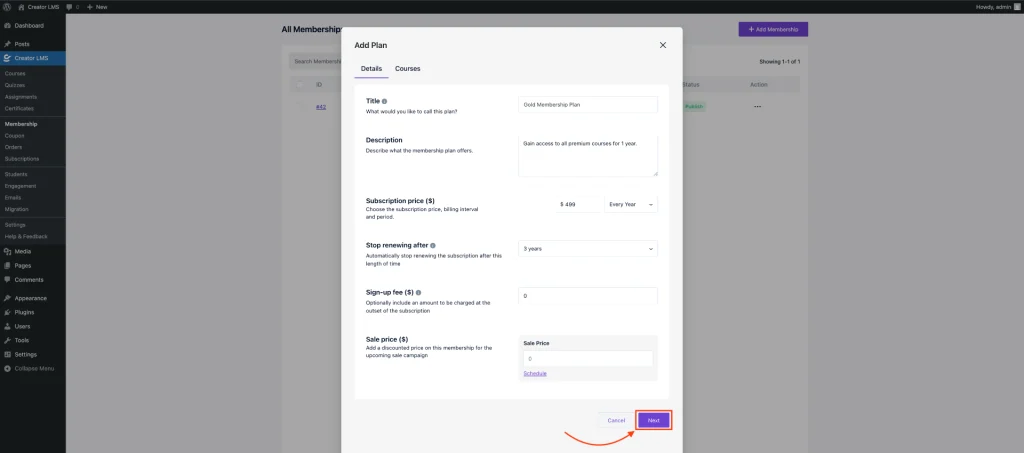
Task: Collapse the sidebar with Collapse Menu
Action: coord(34,368)
